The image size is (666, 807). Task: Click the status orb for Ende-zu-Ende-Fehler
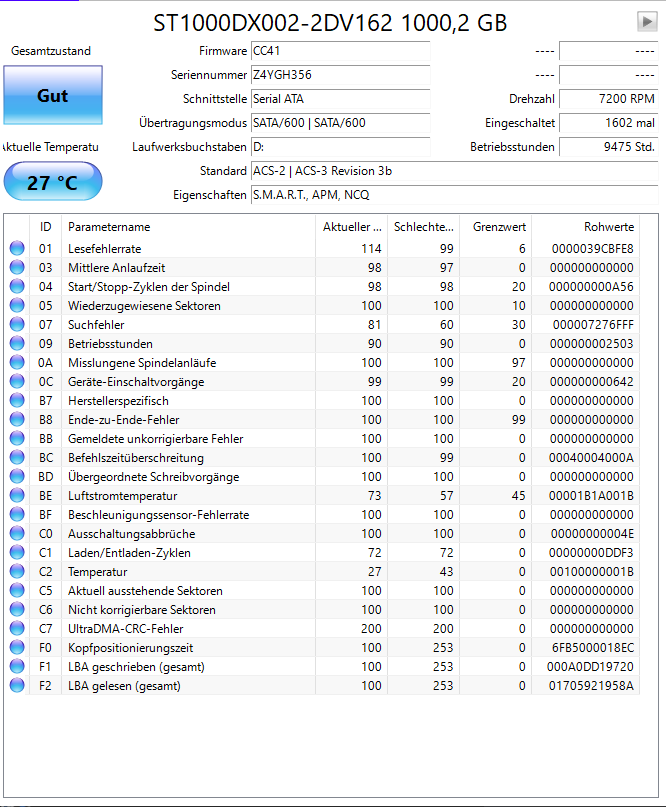coord(17,419)
